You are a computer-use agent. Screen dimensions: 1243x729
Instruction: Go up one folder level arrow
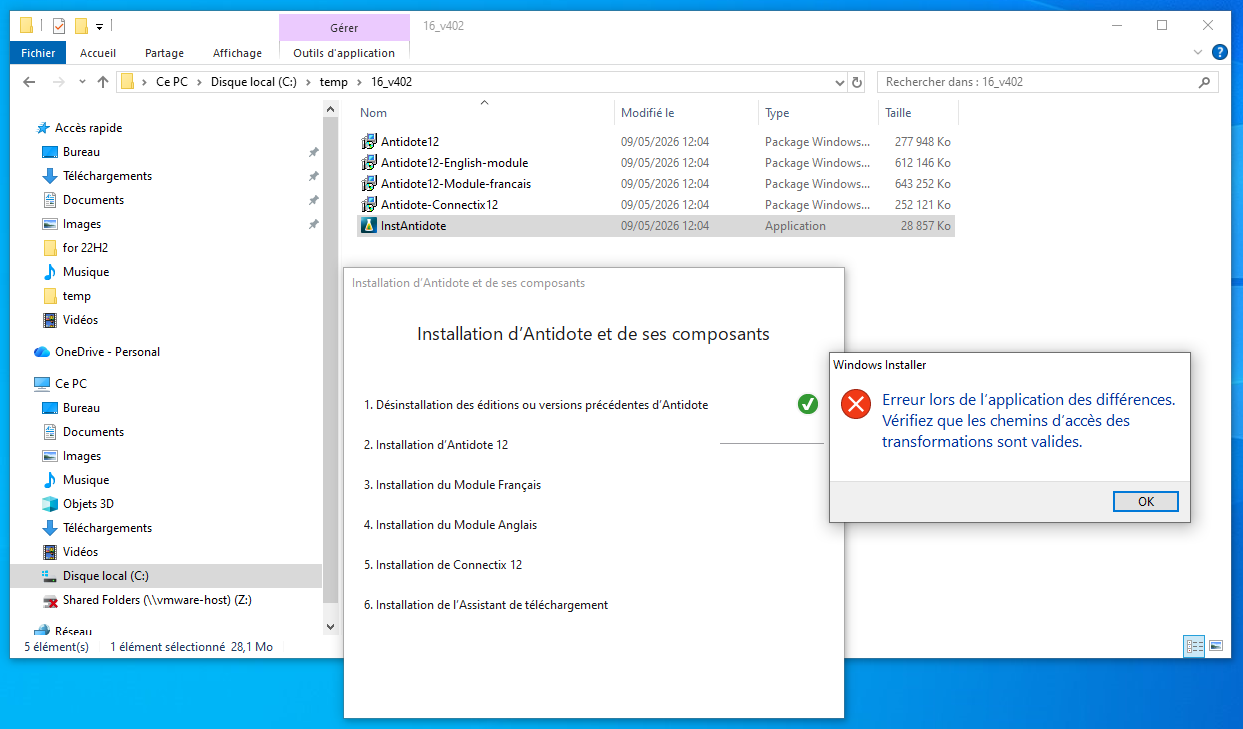tap(103, 82)
